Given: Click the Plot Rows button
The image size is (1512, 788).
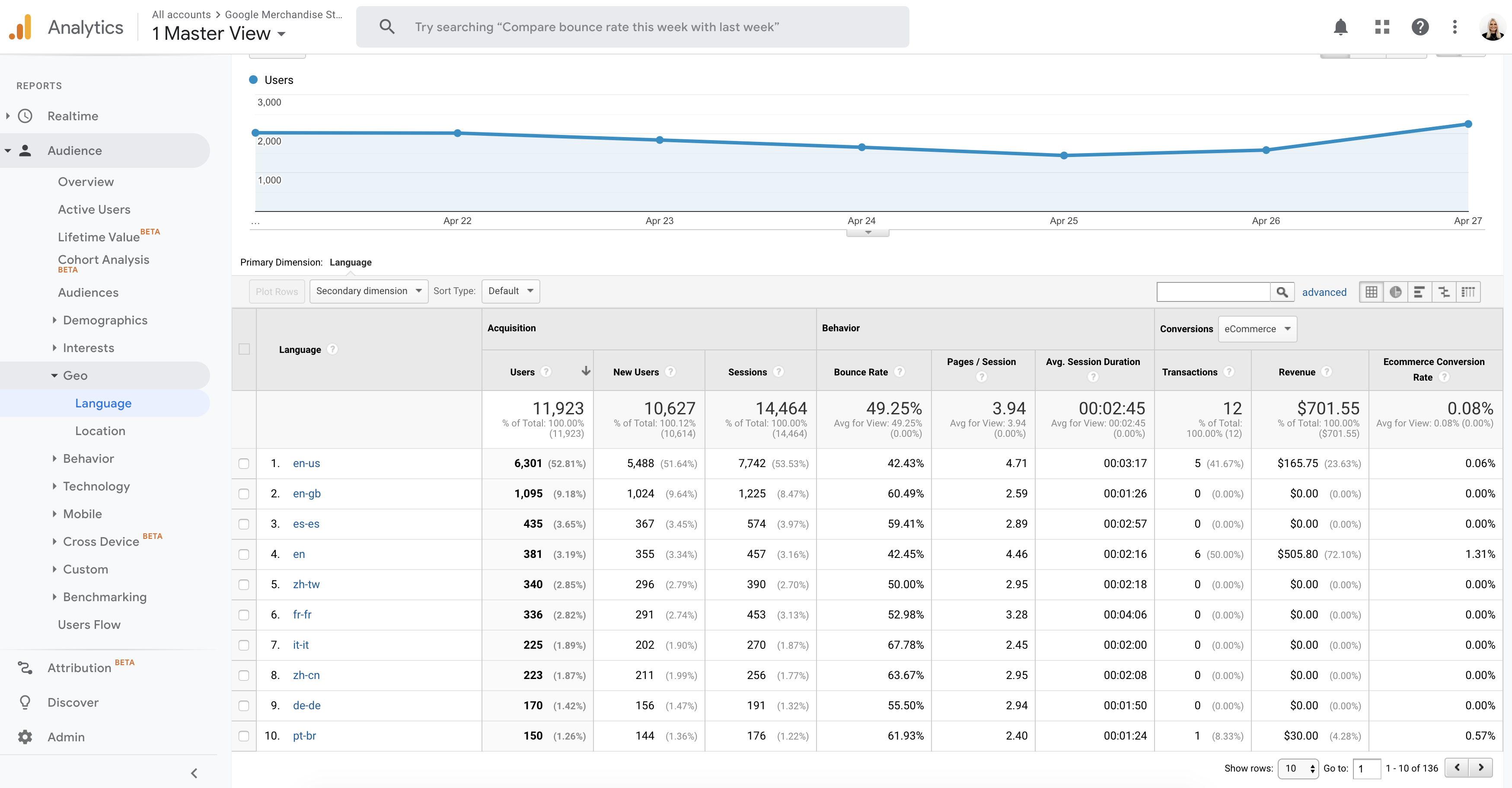Looking at the screenshot, I should coord(277,291).
